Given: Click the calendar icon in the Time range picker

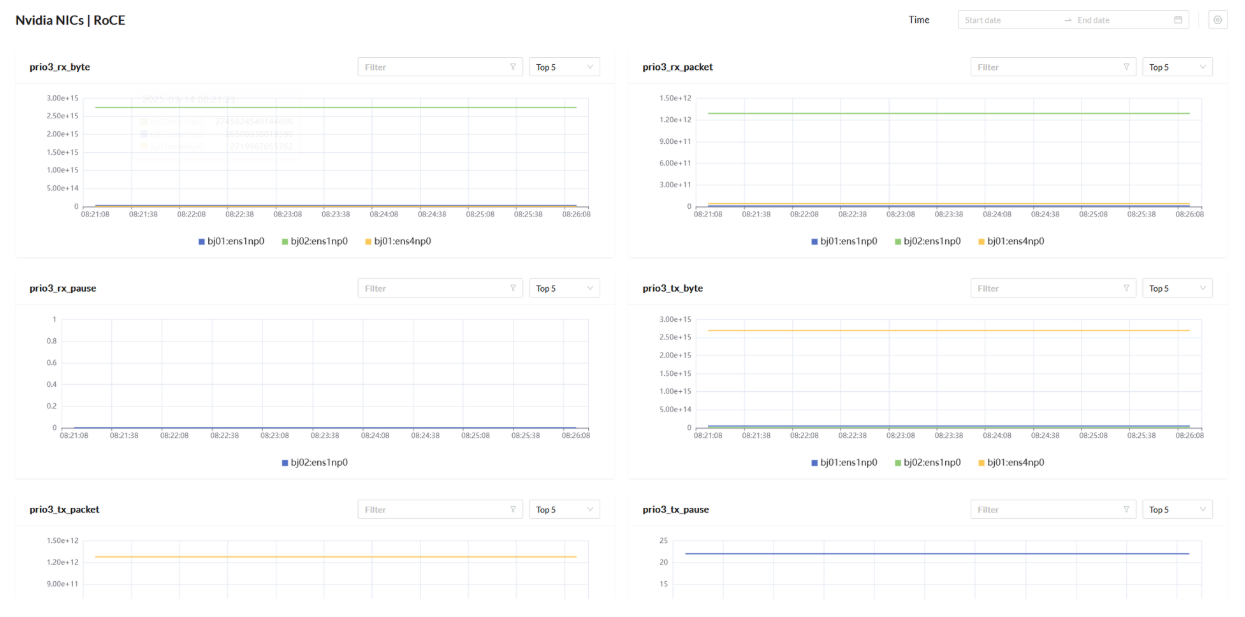Looking at the screenshot, I should 1178,20.
